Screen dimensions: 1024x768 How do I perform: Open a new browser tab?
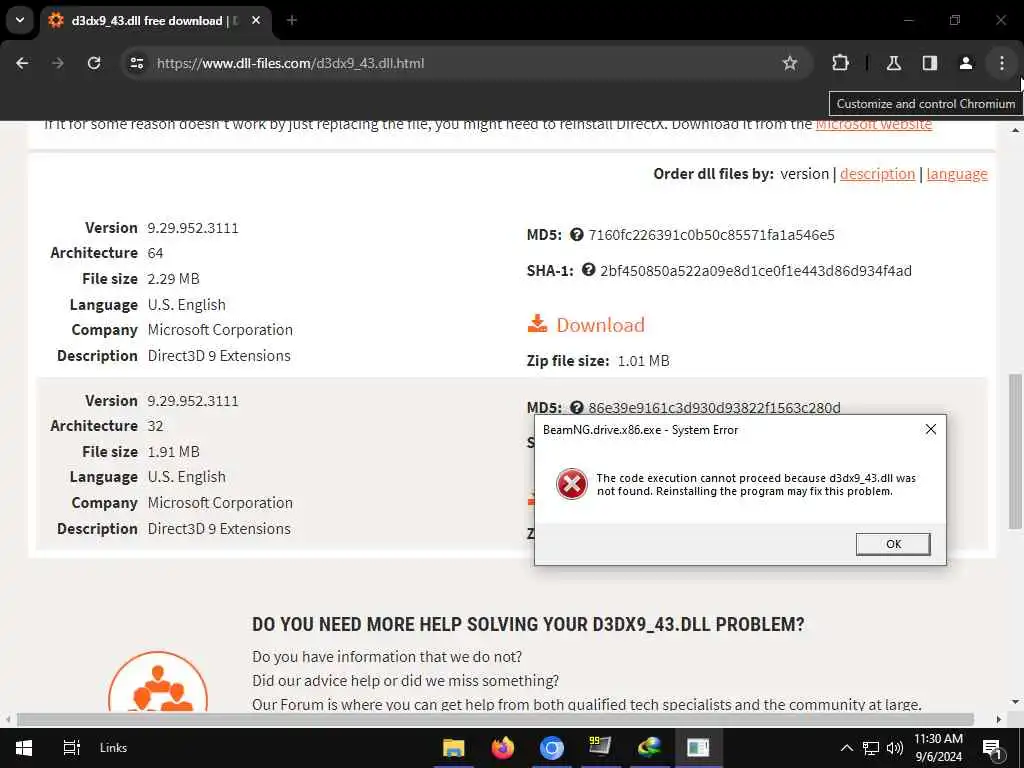point(292,20)
